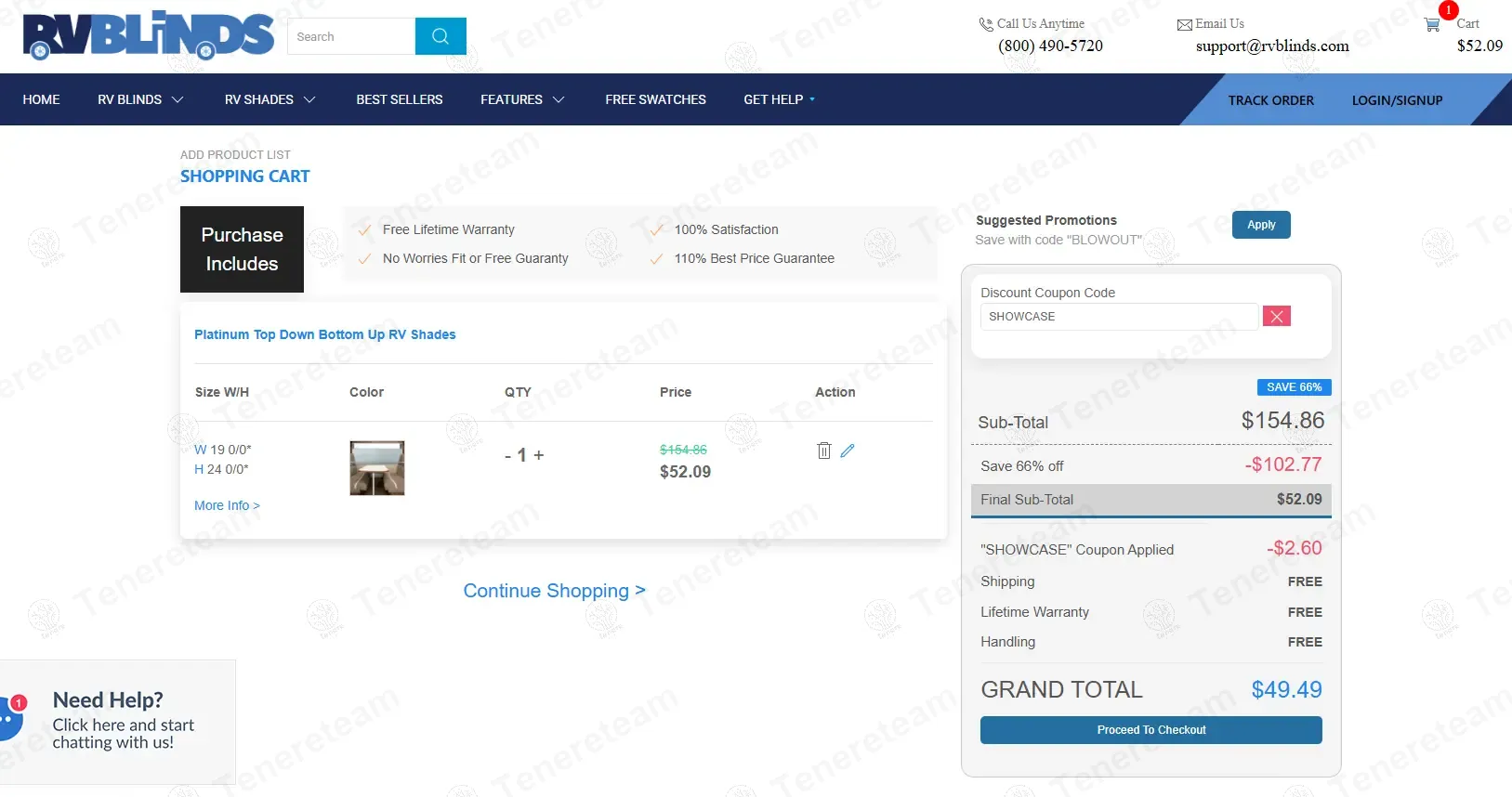The width and height of the screenshot is (1512, 797).
Task: Expand the Features dropdown menu
Action: point(522,99)
